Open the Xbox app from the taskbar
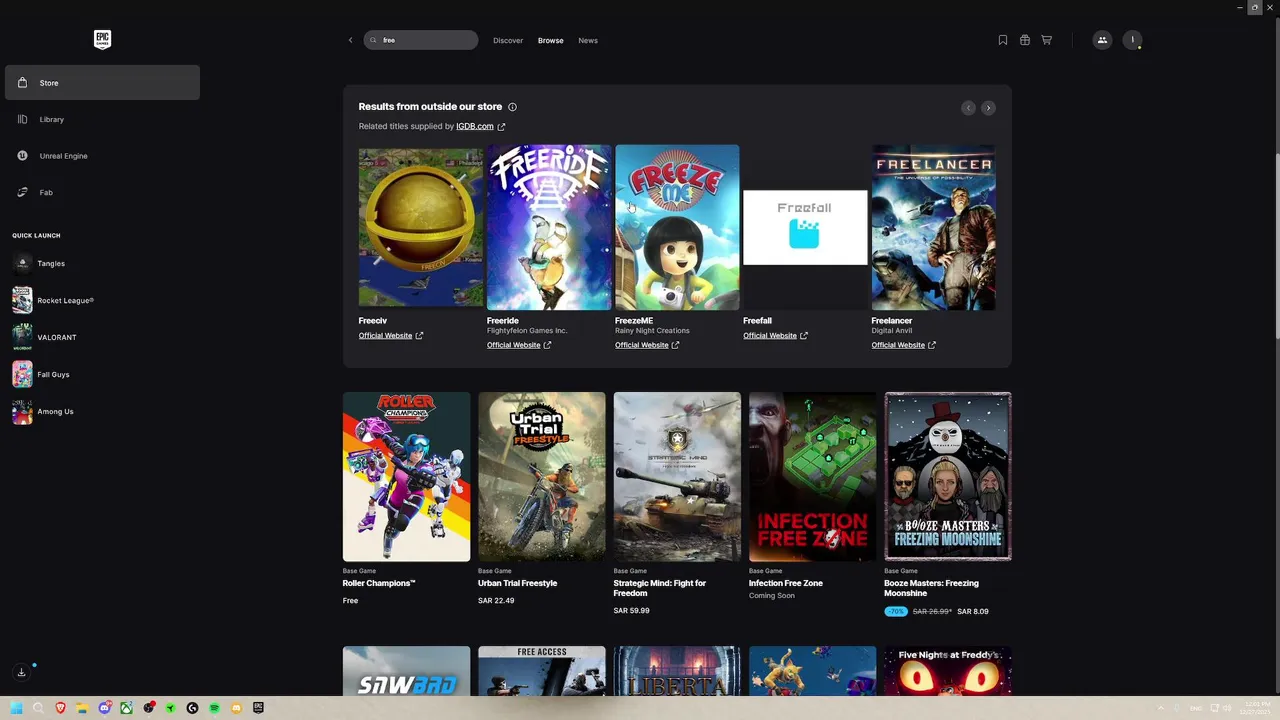 [x=126, y=708]
